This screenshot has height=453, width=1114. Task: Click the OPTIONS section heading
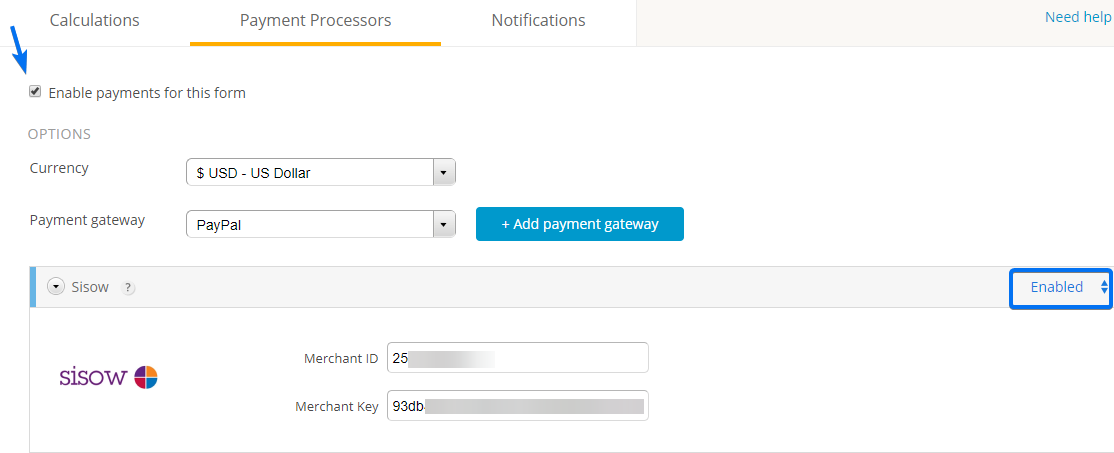(59, 134)
